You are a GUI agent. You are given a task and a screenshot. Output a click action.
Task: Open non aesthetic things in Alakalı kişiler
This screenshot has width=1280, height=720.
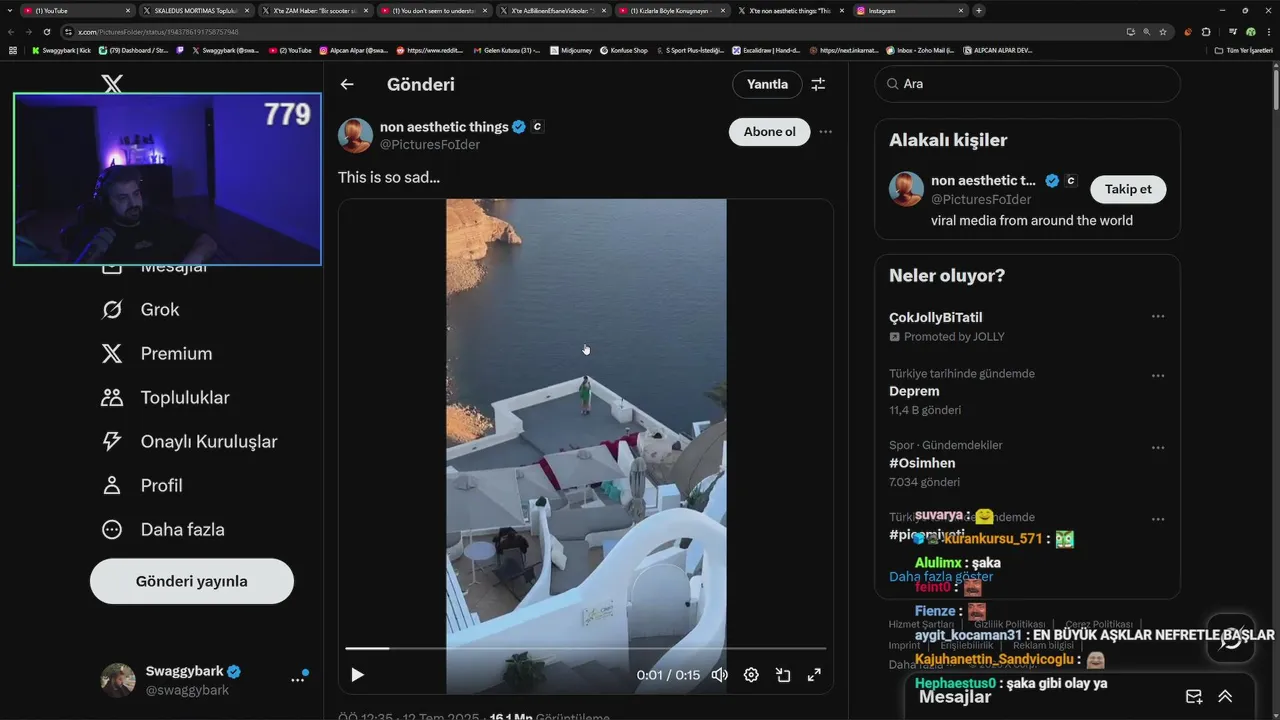point(983,181)
